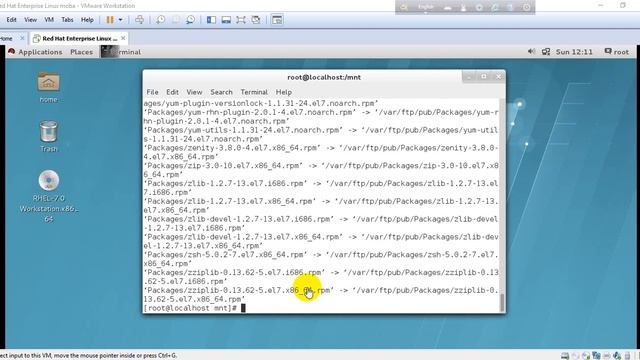Switch to Unity mode icon
640x360 pixels.
pyautogui.click(x=256, y=20)
